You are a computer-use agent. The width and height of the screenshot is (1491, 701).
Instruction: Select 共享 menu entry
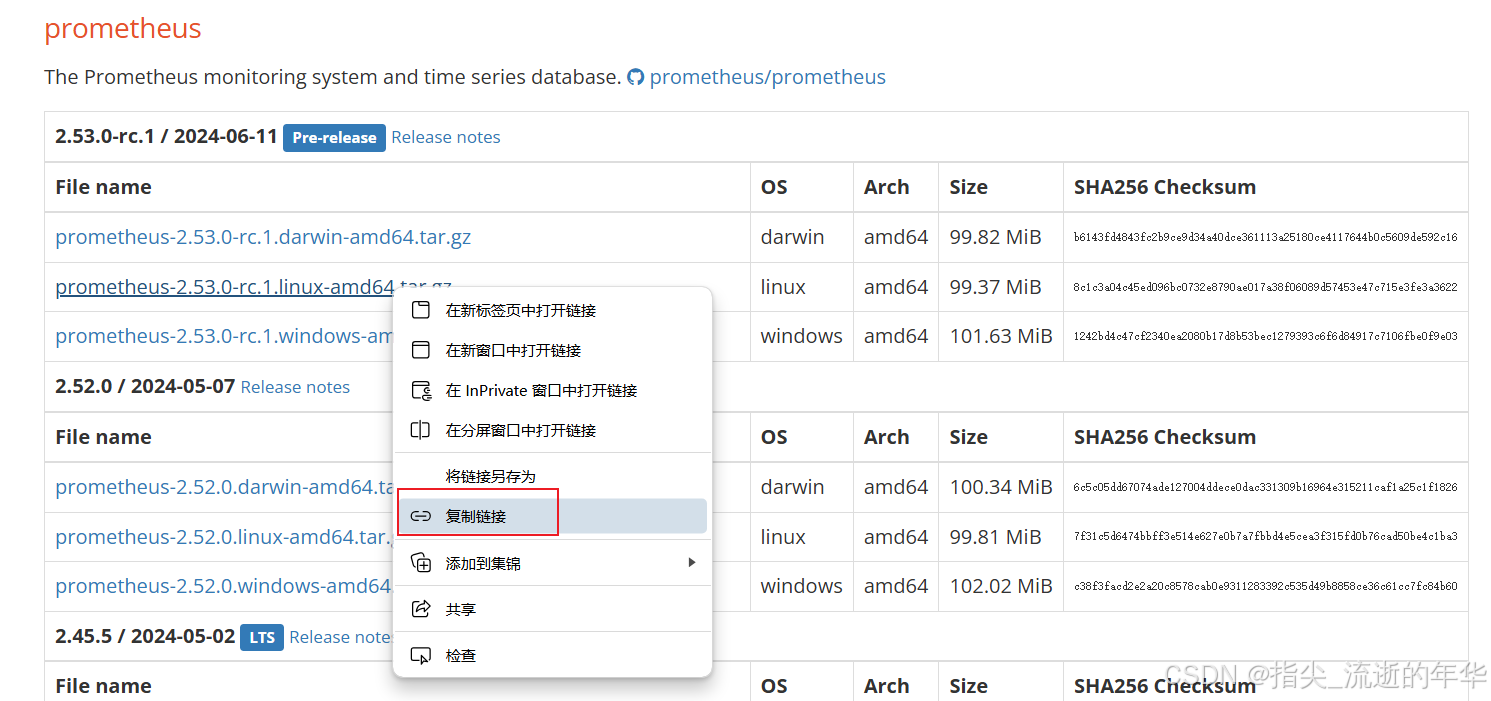tap(552, 609)
